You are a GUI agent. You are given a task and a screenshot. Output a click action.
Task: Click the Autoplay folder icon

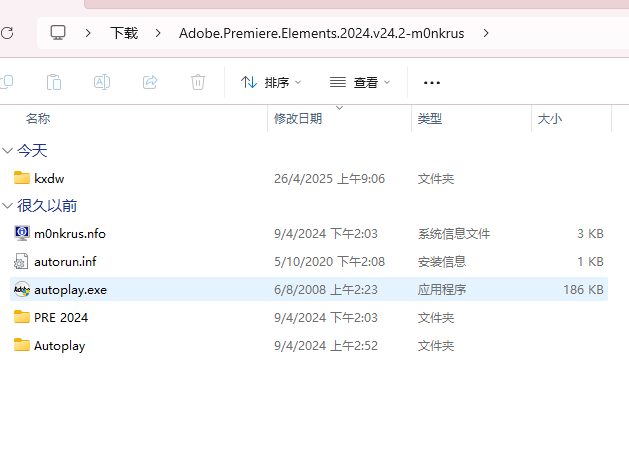(x=22, y=345)
